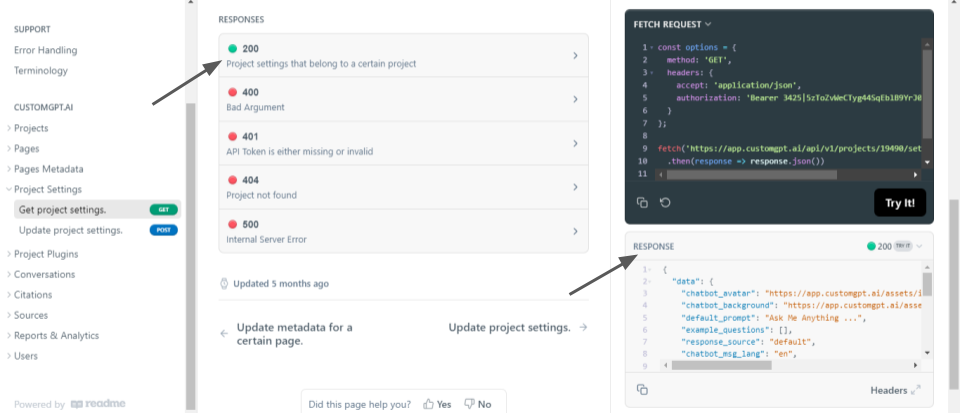
Task: Click the readme logo in footer
Action: click(x=99, y=404)
